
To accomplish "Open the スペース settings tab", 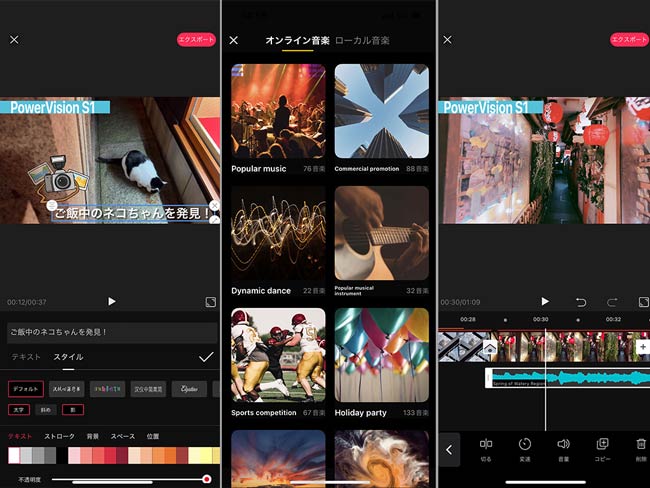I will [x=123, y=436].
